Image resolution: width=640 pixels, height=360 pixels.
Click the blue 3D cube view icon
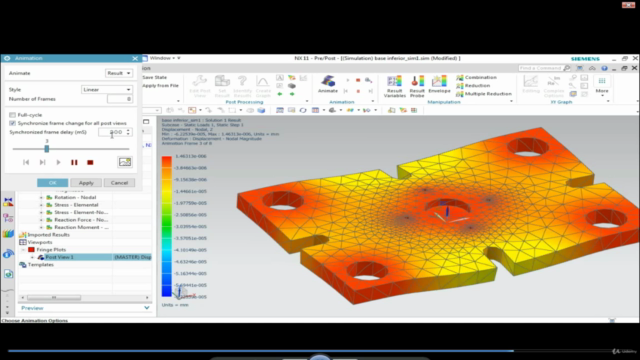(261, 110)
